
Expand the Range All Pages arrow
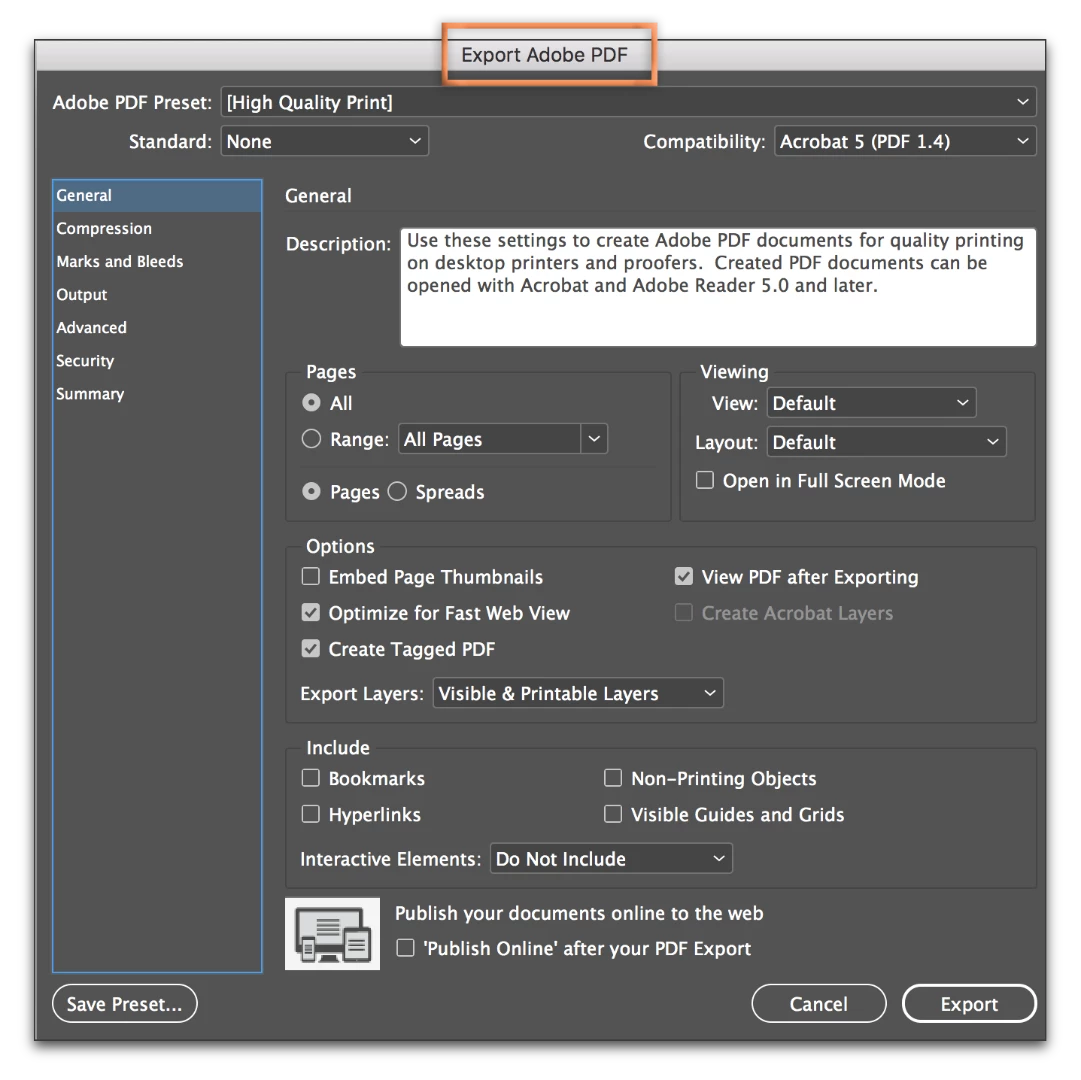pyautogui.click(x=594, y=438)
